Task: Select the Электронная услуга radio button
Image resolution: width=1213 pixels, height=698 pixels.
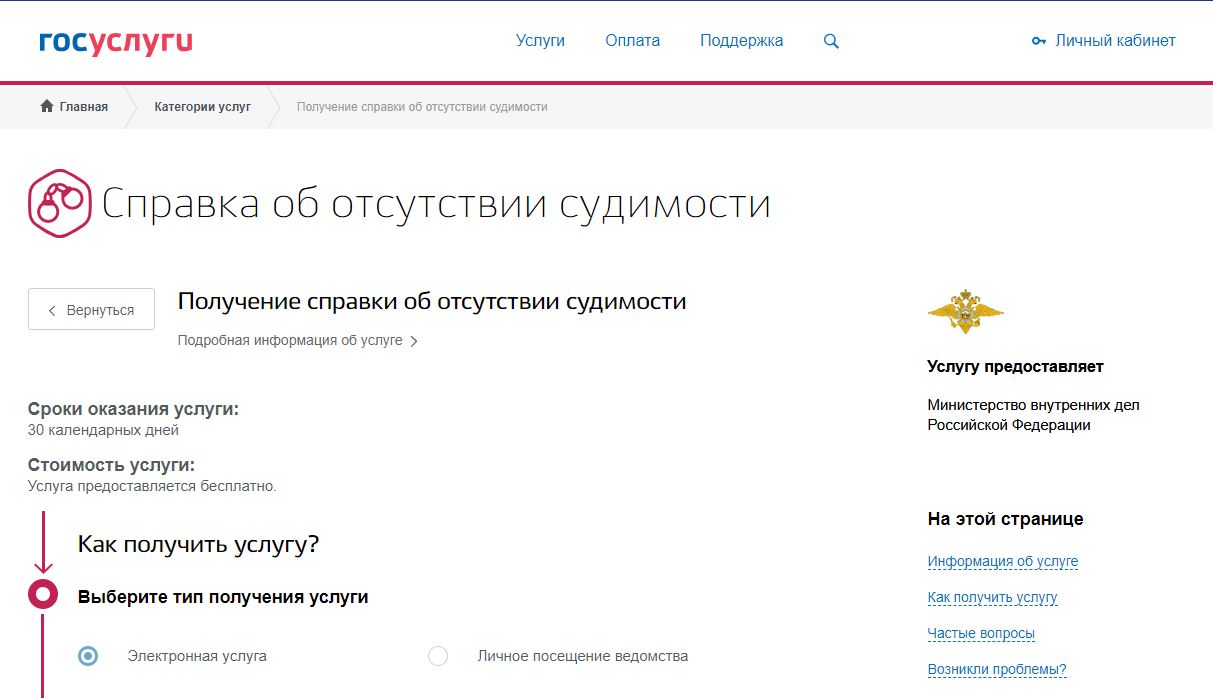Action: point(88,657)
